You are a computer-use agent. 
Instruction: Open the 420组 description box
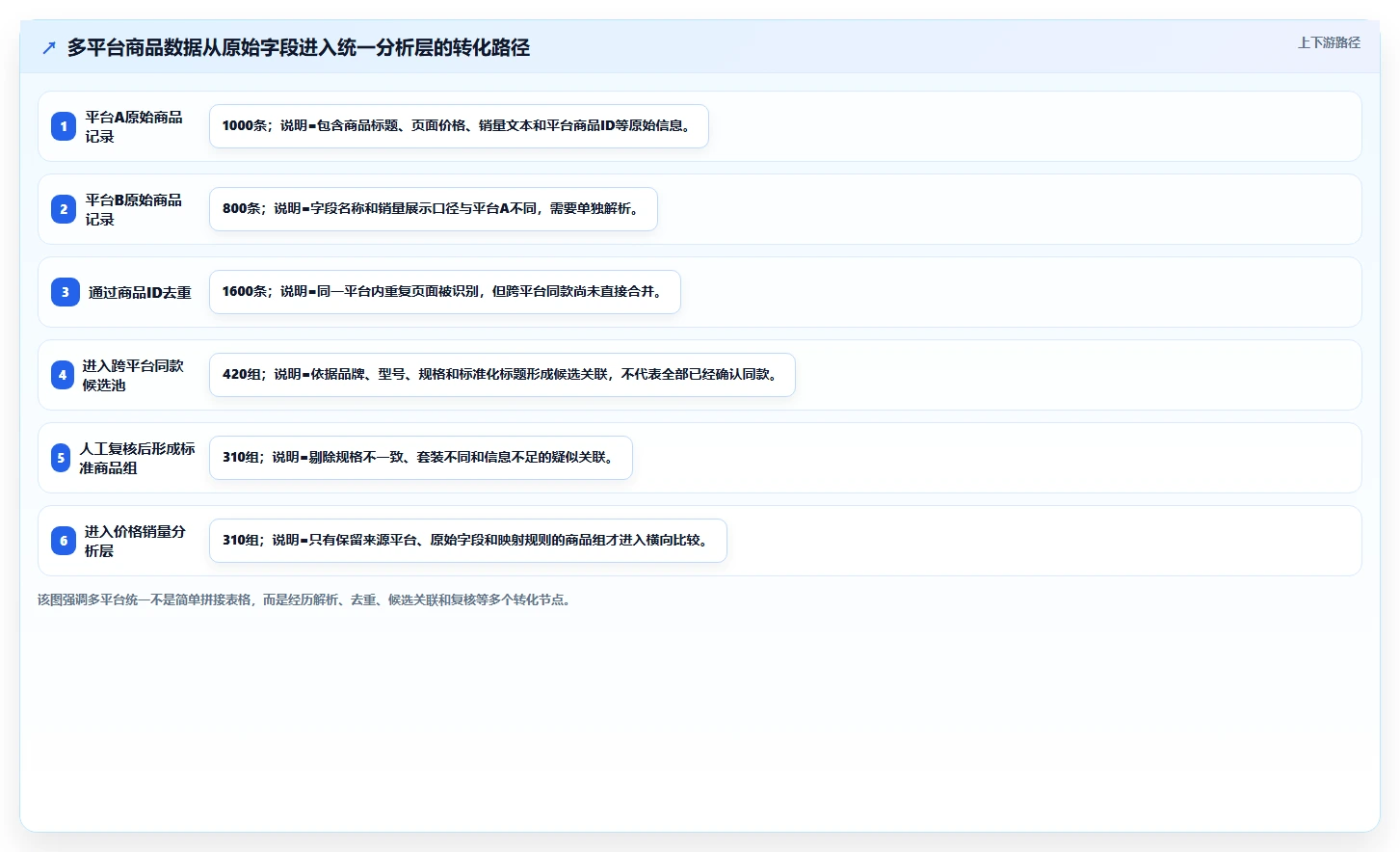(502, 375)
